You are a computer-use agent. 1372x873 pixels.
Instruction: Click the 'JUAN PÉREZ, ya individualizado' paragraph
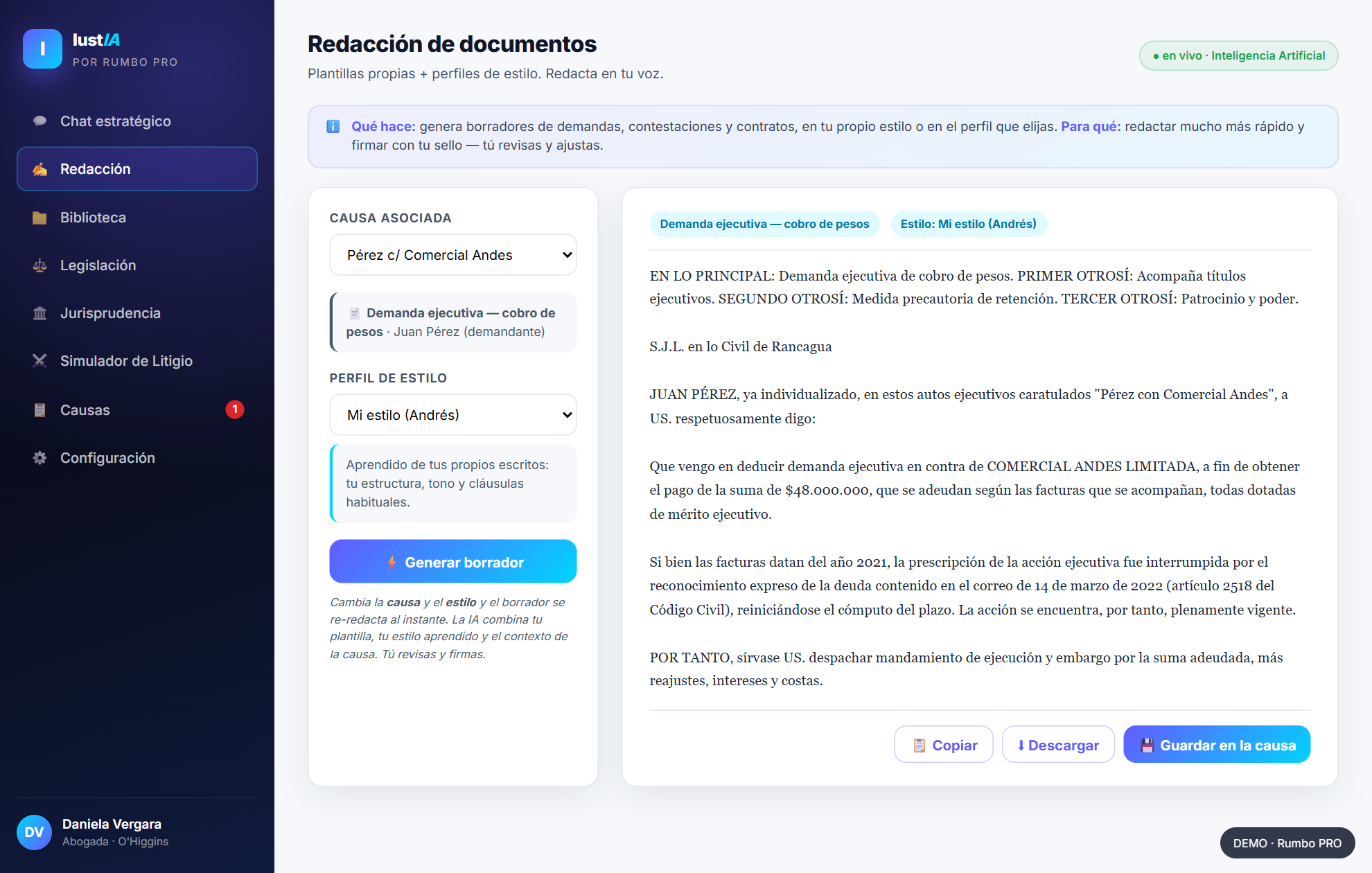tap(969, 406)
